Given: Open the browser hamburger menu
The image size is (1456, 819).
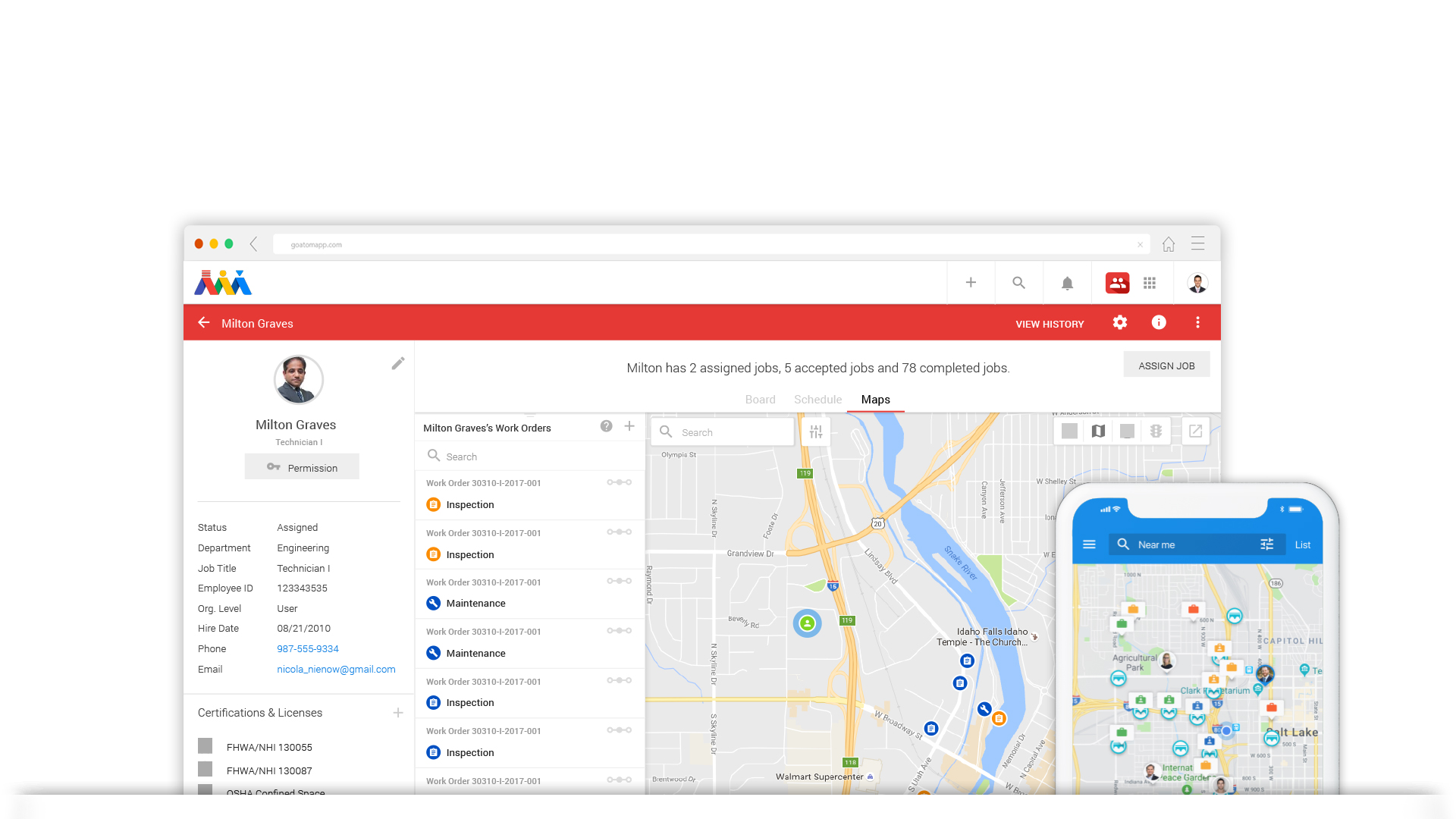Looking at the screenshot, I should click(1197, 243).
